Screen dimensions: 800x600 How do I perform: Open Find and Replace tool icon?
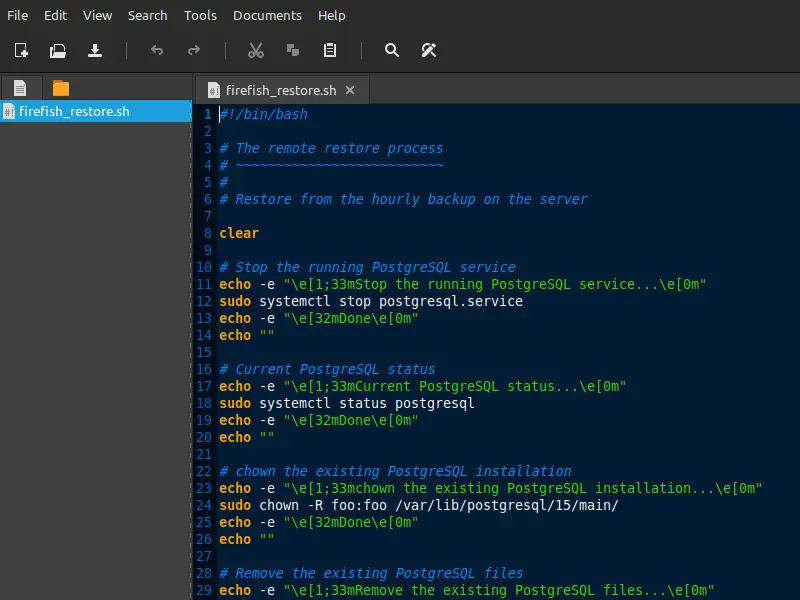(429, 50)
